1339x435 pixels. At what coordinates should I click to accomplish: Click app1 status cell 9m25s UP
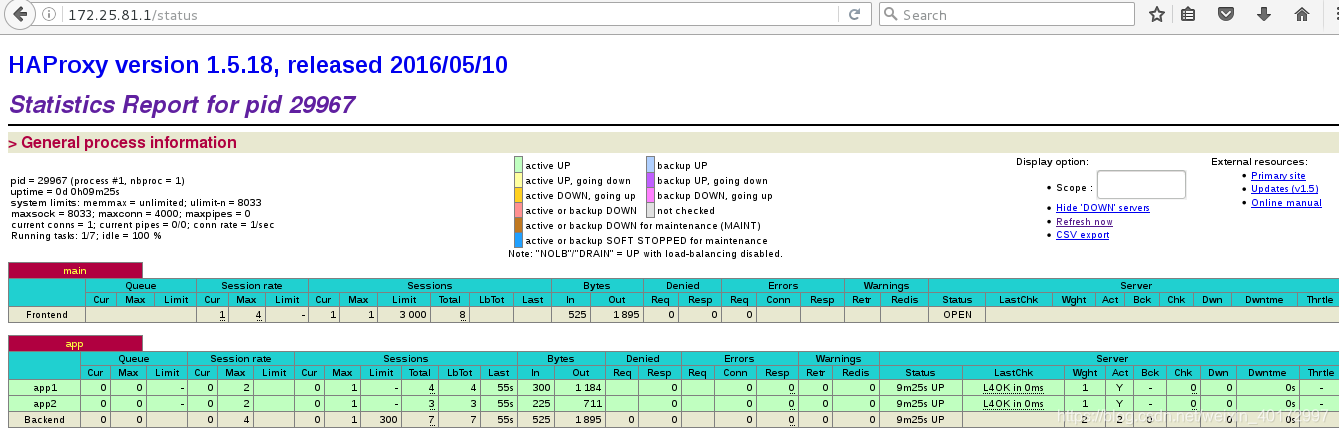tap(920, 387)
